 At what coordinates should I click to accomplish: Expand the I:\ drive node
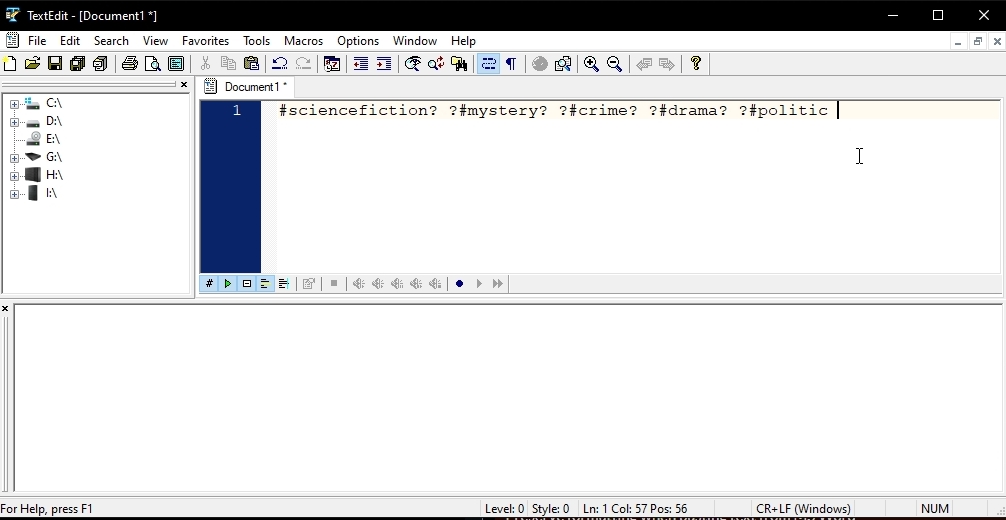point(14,194)
